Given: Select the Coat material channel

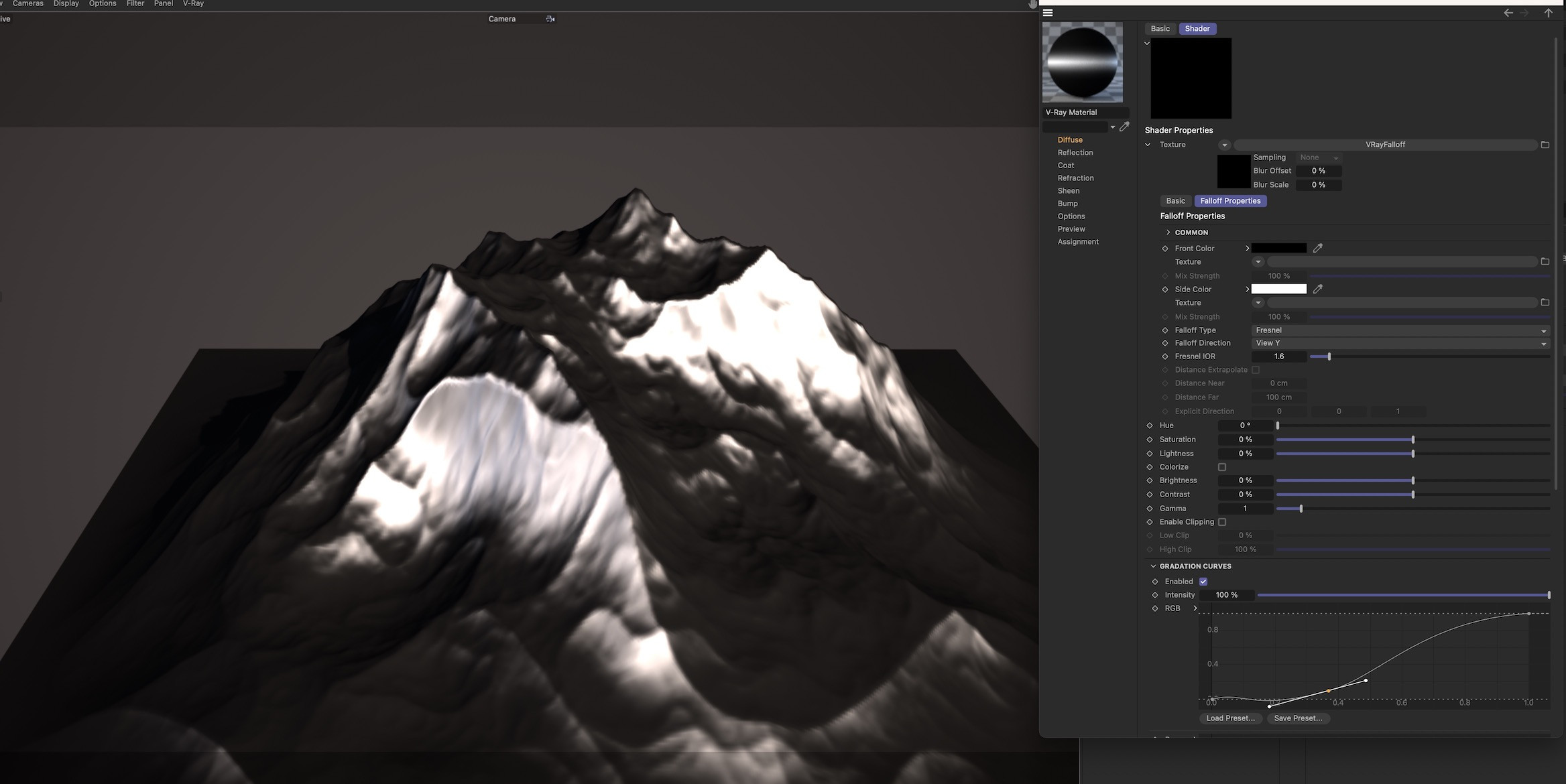Looking at the screenshot, I should pos(1066,166).
